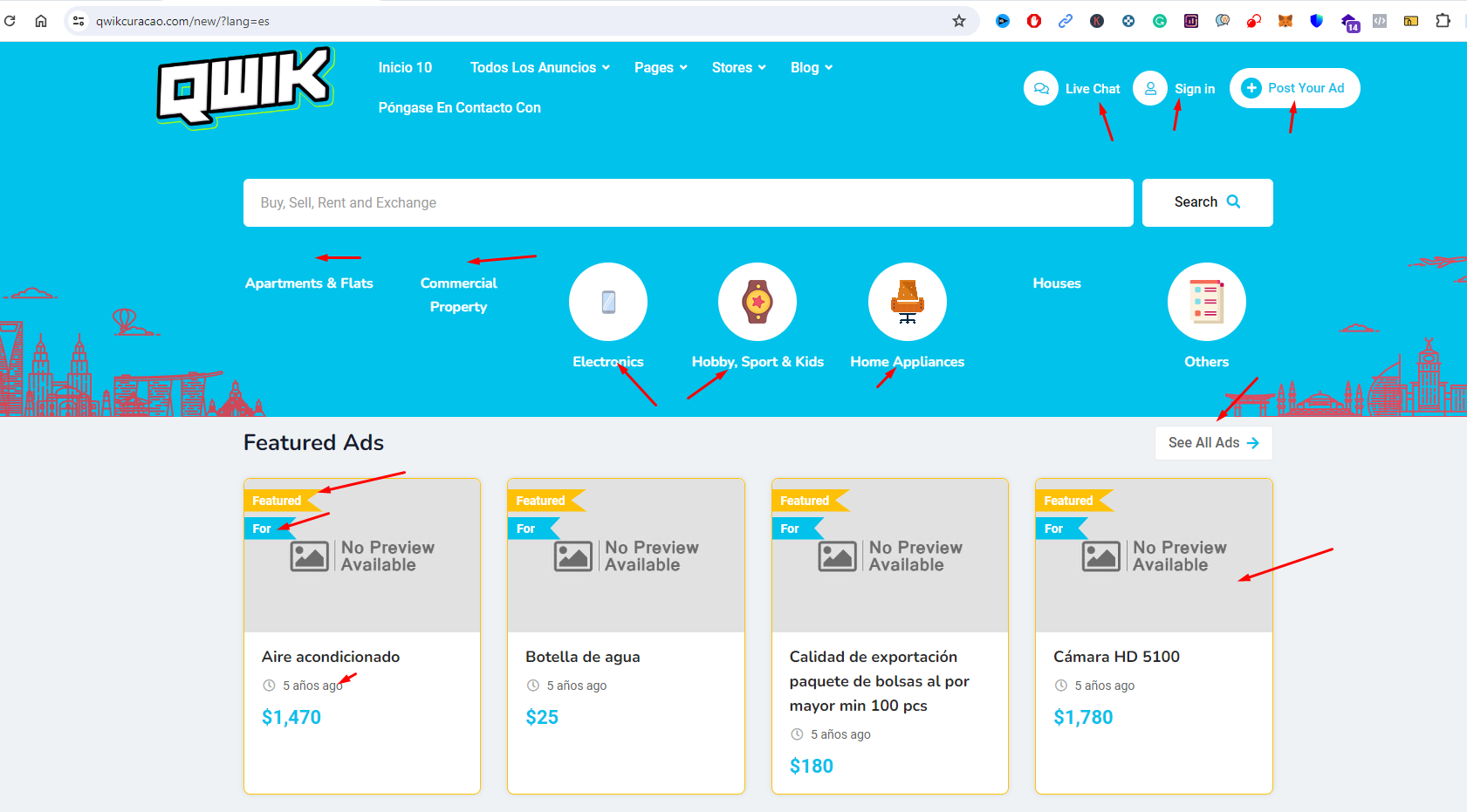Click the Electronics category phone icon
Screen dimensions: 1467x812
tap(608, 302)
